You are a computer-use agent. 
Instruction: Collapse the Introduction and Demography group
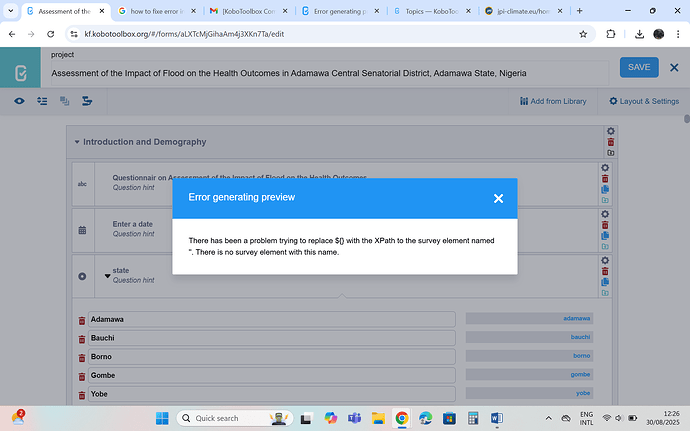pos(77,142)
